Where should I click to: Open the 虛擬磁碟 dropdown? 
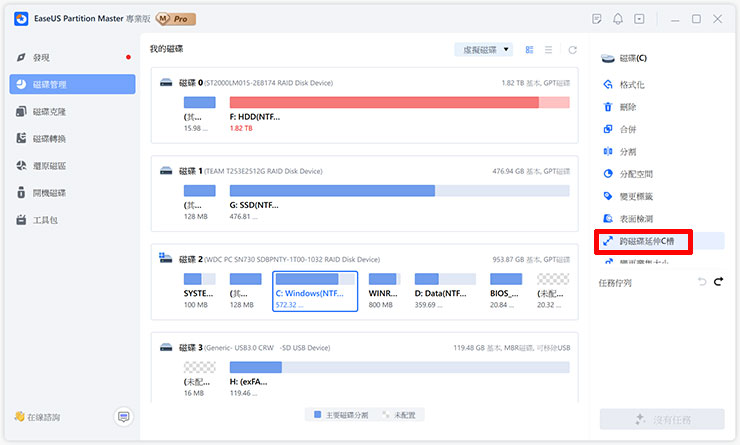(x=484, y=50)
